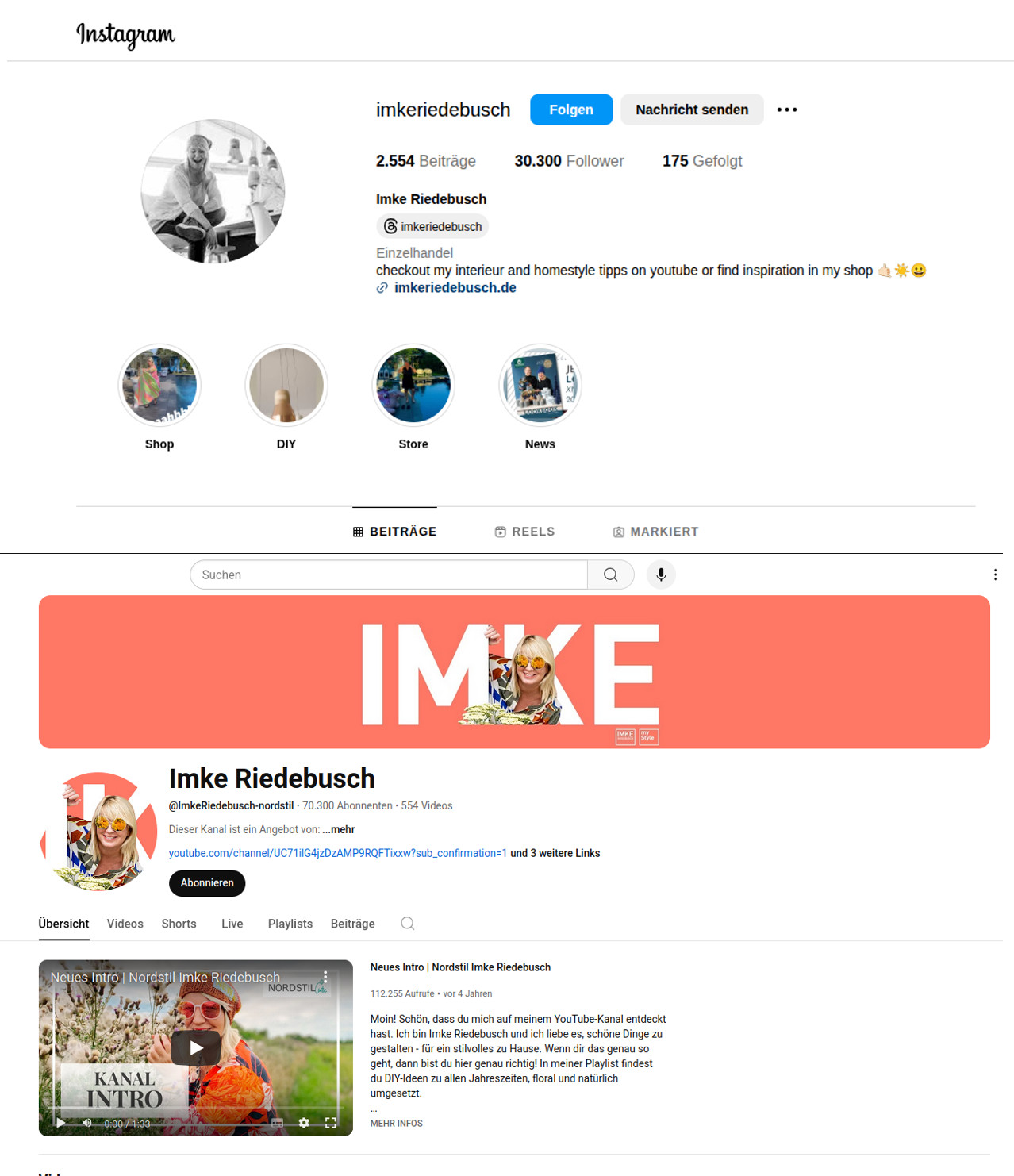Image resolution: width=1014 pixels, height=1176 pixels.
Task: Open YouTube settings three-dot menu
Action: pos(995,575)
